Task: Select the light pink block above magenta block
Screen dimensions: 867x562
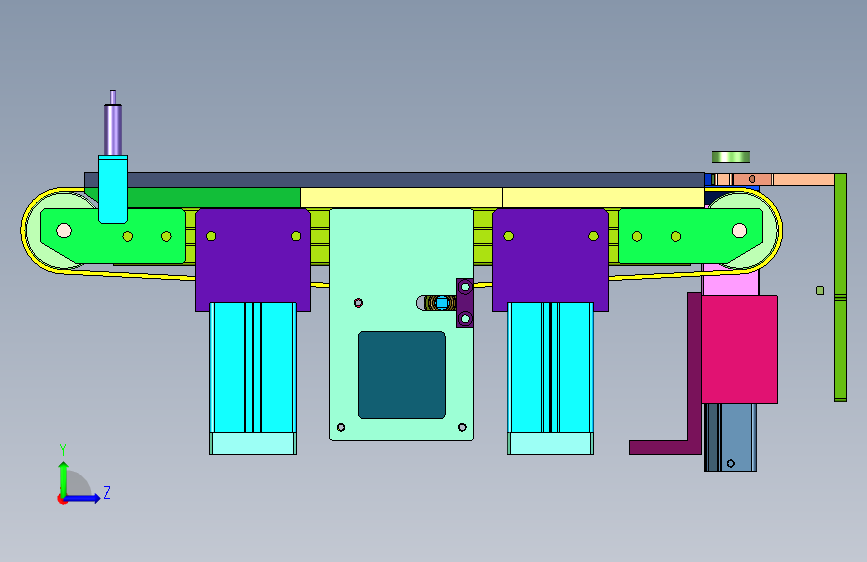Action: tap(730, 282)
